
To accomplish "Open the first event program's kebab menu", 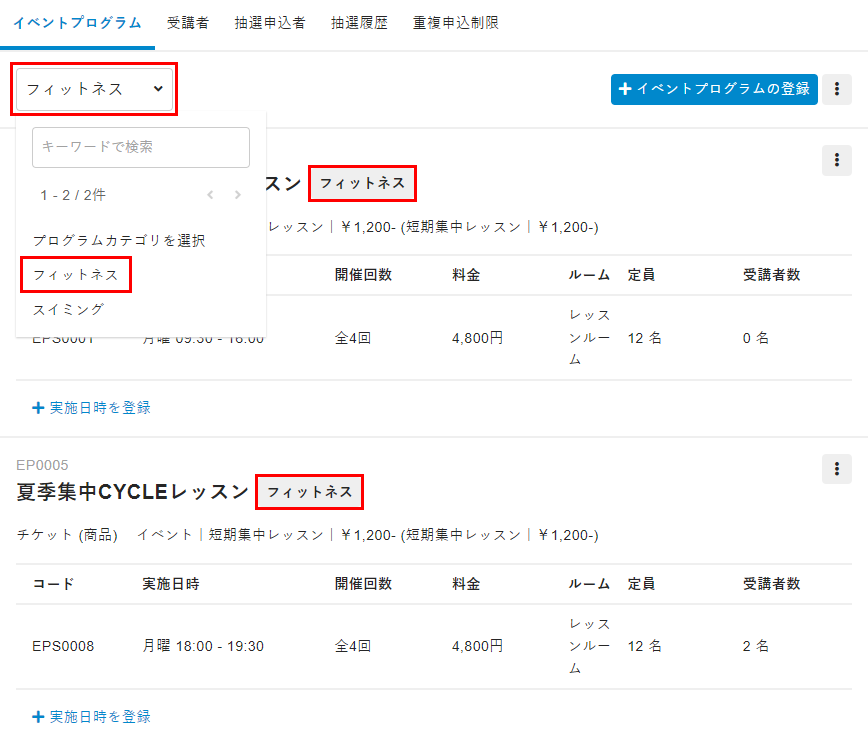I will [x=836, y=160].
